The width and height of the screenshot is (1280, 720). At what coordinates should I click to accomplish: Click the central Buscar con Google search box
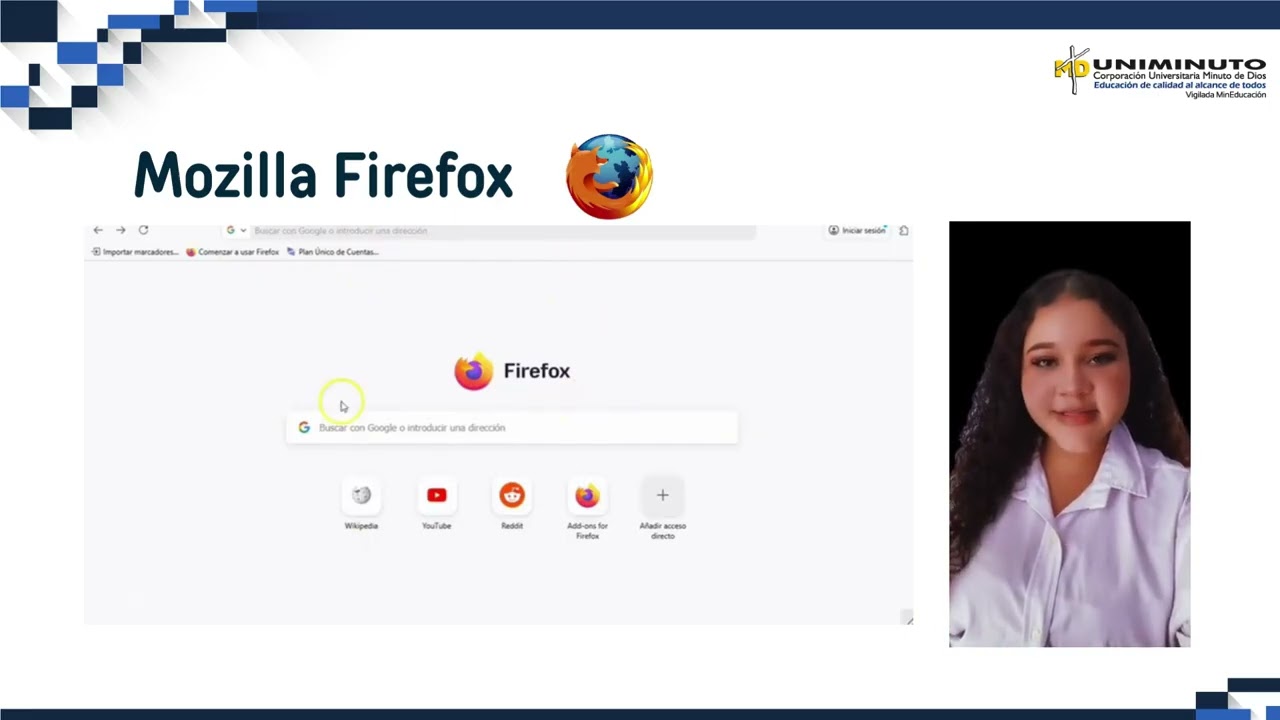(512, 428)
